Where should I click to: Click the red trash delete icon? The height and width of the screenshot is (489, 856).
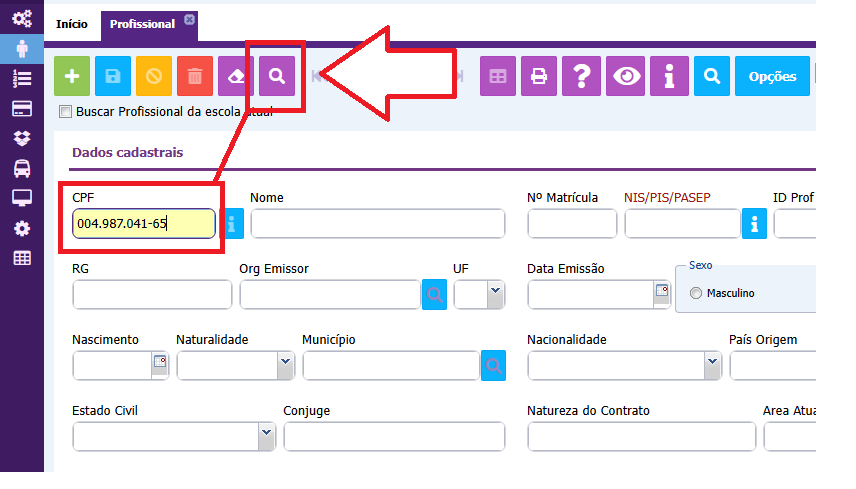click(x=195, y=76)
